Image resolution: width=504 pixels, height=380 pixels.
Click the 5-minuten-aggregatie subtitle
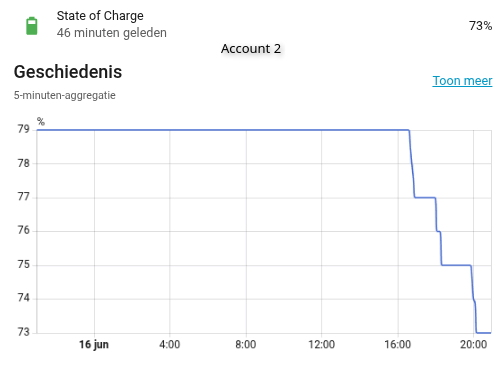tap(65, 95)
